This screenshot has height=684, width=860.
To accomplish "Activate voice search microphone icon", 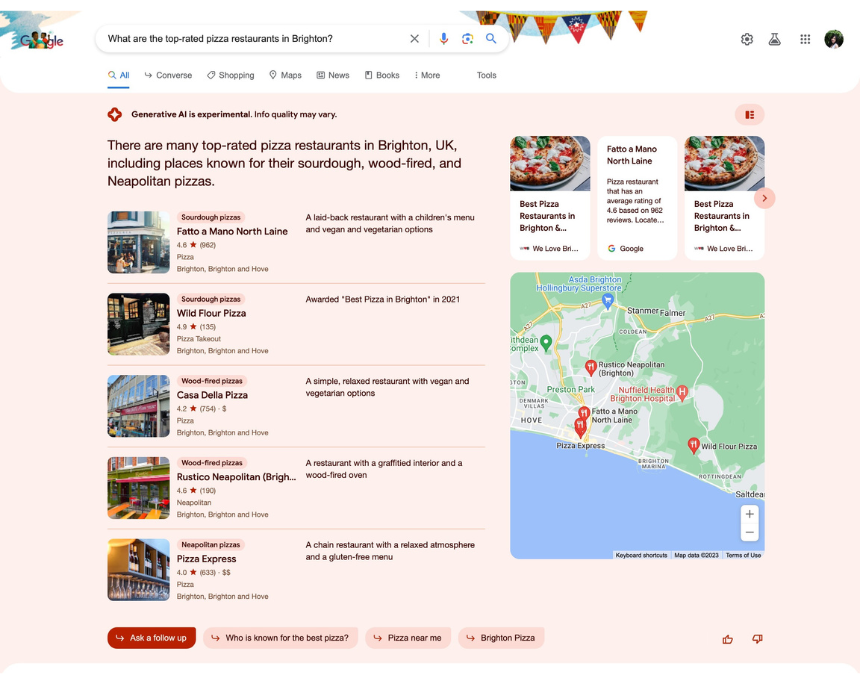I will point(443,39).
